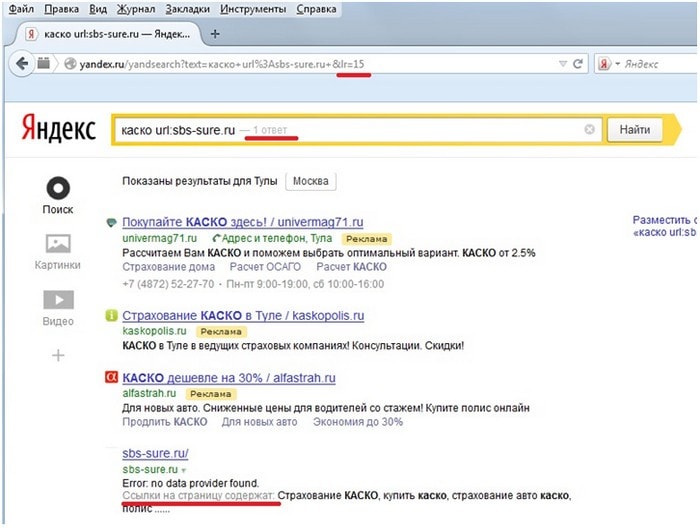Open the Вид menu
The width and height of the screenshot is (700, 530).
[98, 9]
